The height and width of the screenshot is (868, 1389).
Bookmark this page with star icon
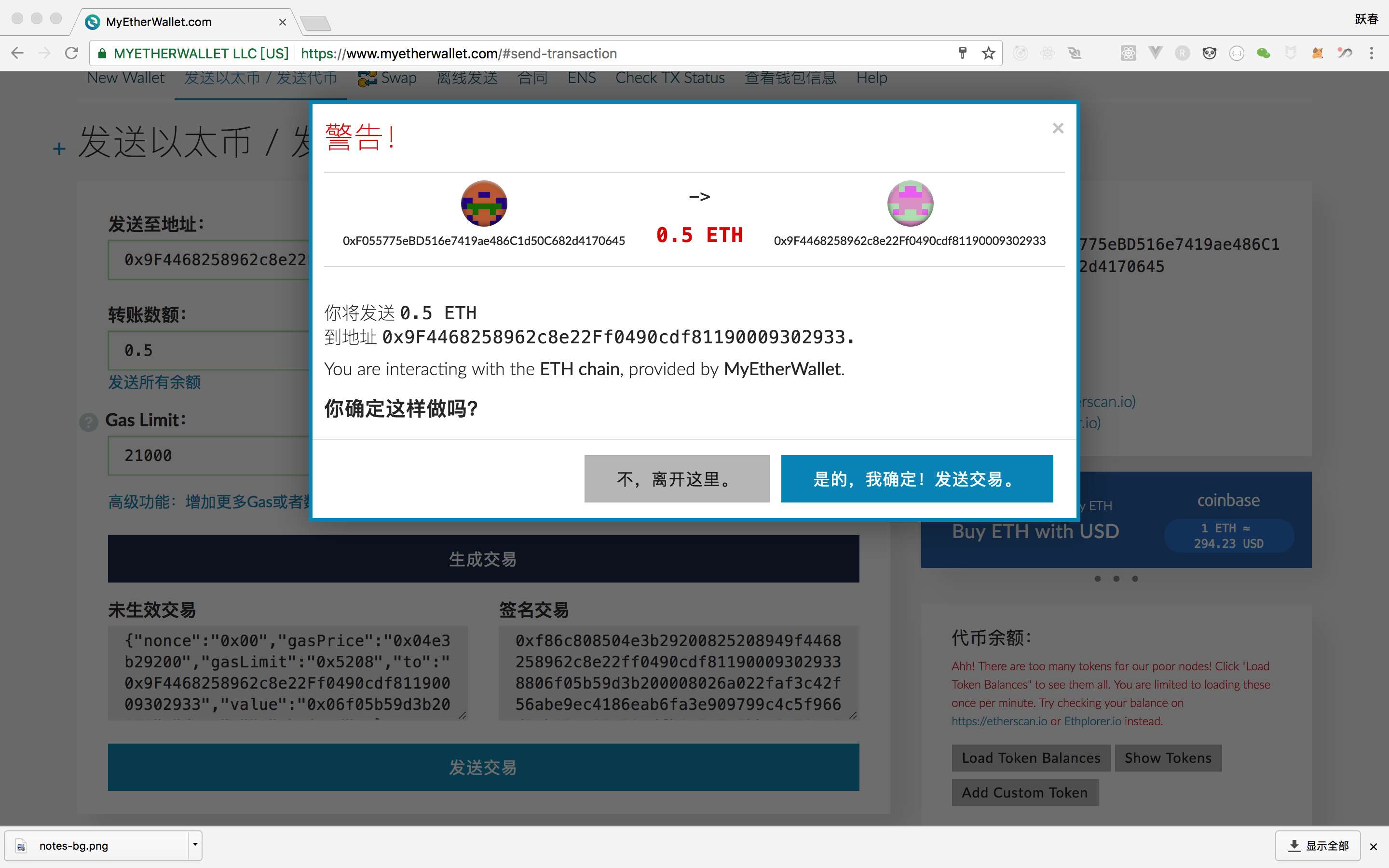coord(988,54)
